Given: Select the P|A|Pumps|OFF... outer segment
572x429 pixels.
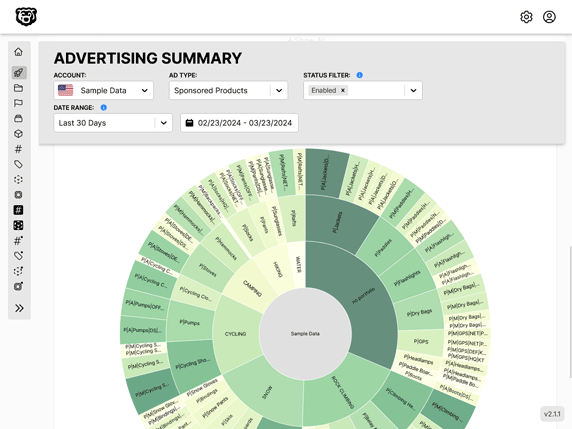Looking at the screenshot, I should click(x=145, y=304).
